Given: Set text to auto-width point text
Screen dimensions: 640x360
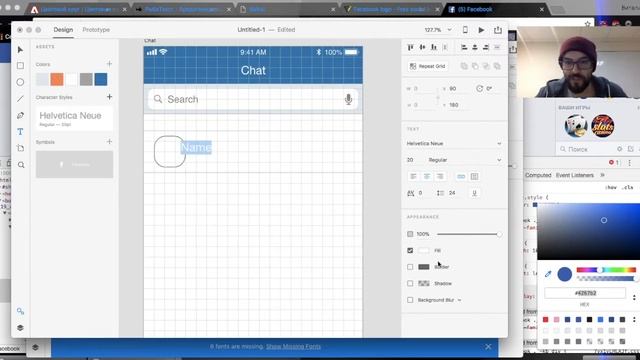Looking at the screenshot, I should pos(461,176).
